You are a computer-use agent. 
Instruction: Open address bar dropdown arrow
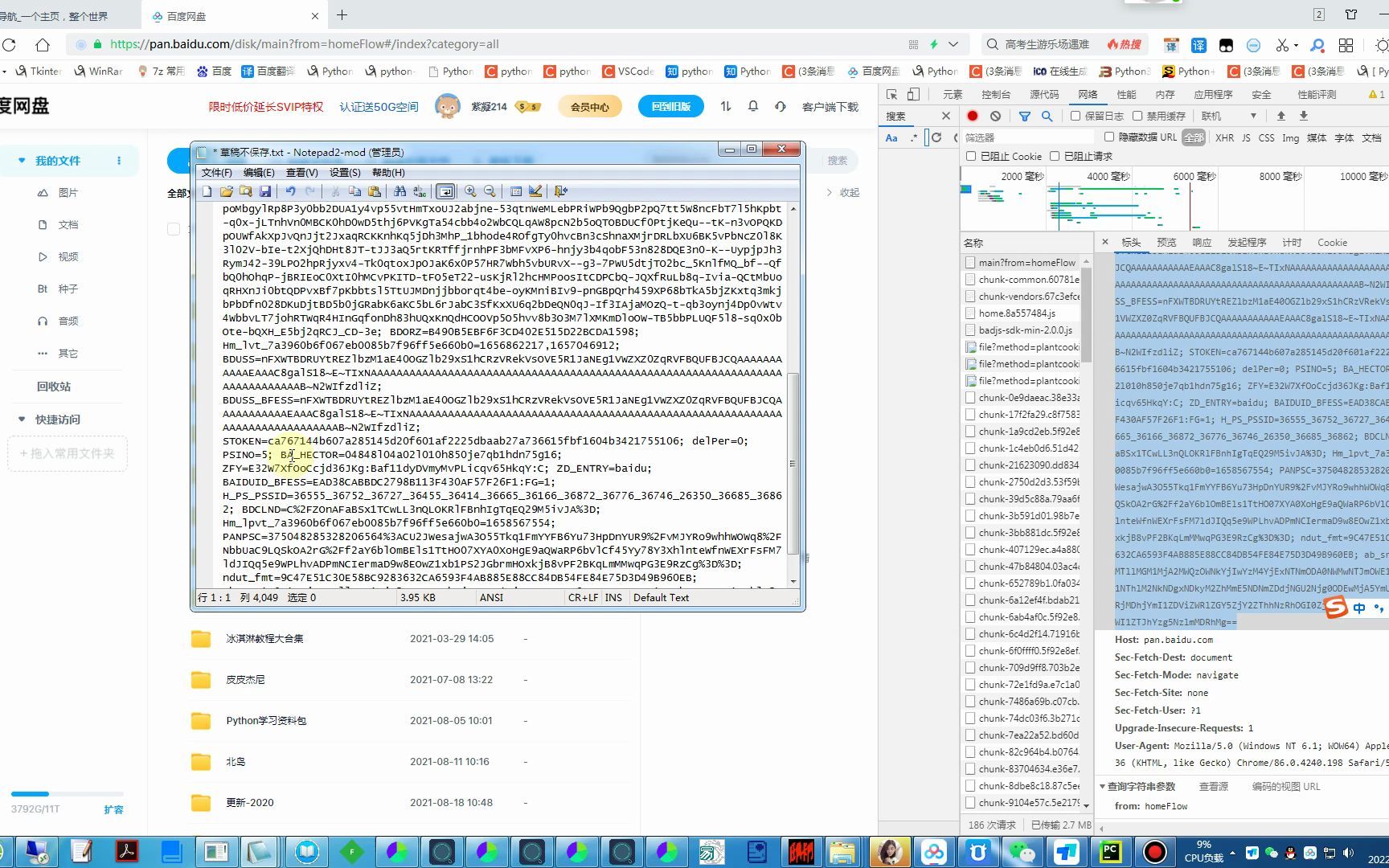(x=953, y=44)
